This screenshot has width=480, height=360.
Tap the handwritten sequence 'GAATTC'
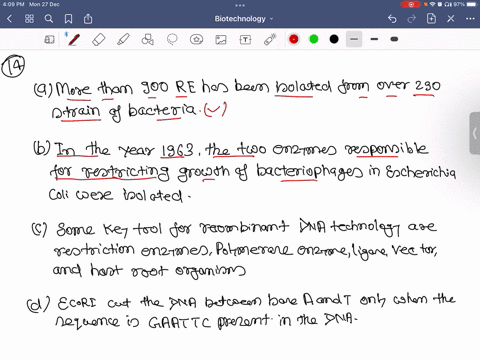[x=179, y=322]
